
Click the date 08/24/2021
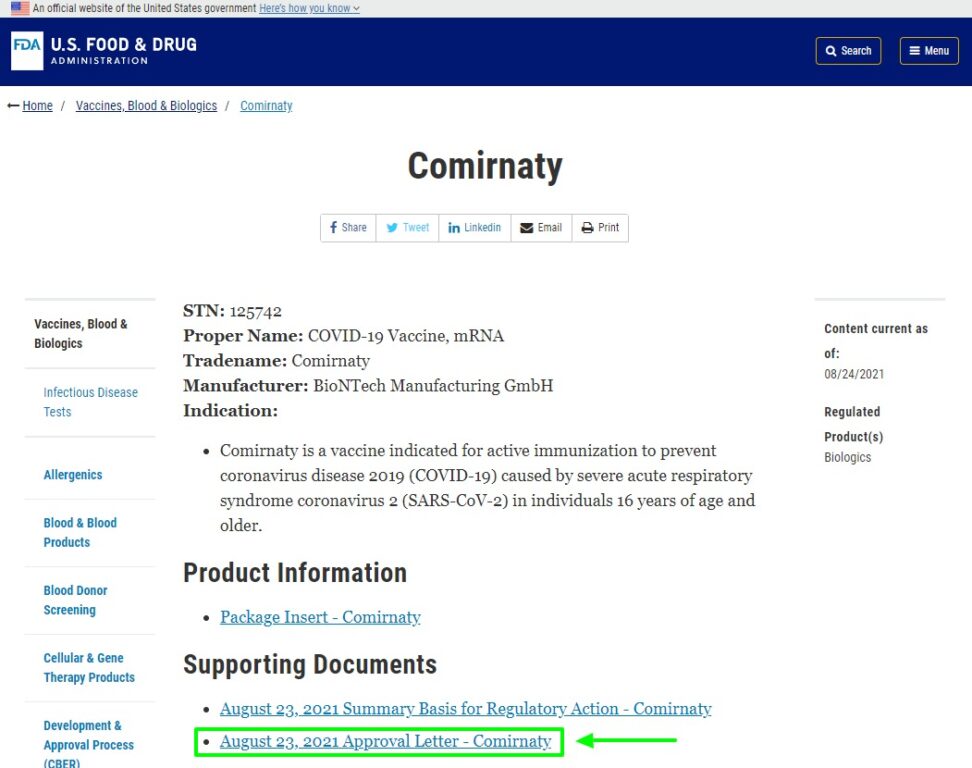coord(854,374)
